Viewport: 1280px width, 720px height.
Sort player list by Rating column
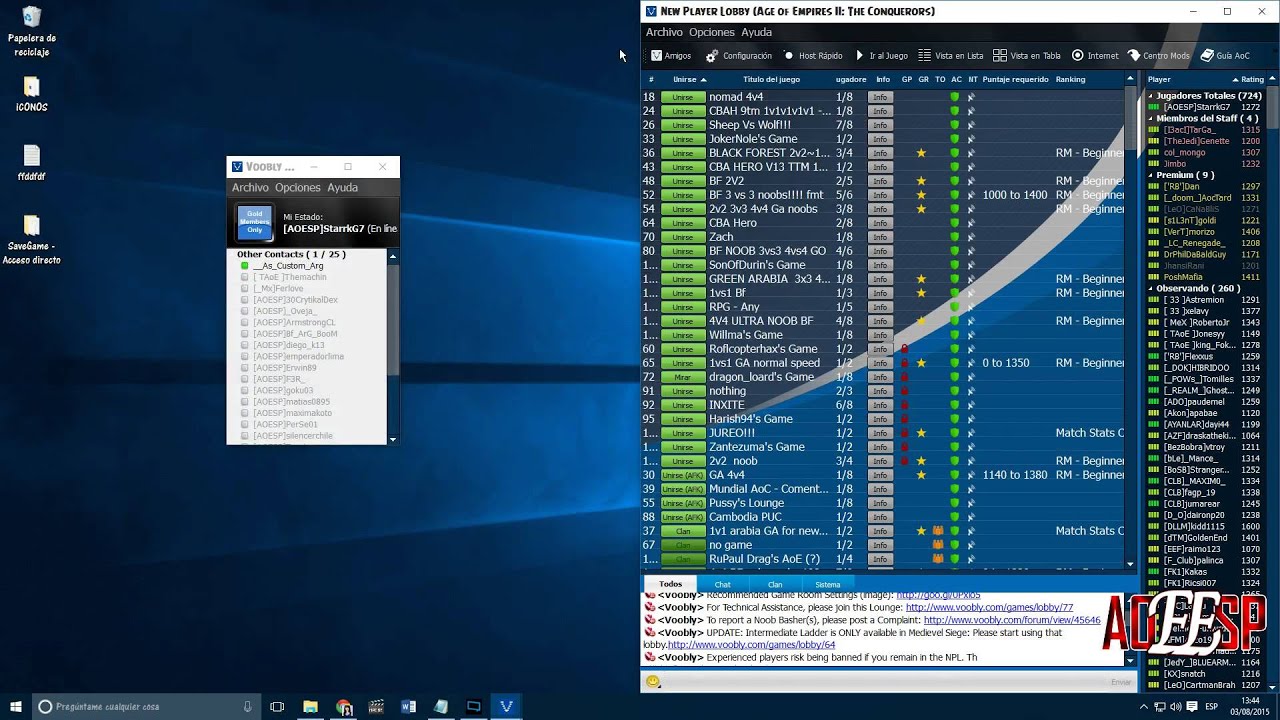pos(1252,79)
